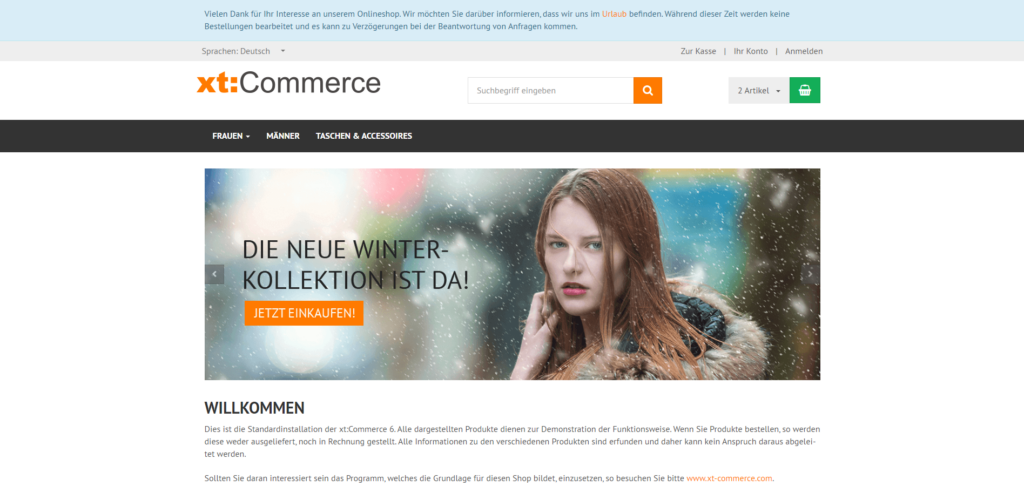This screenshot has height=493, width=1024.
Task: Click the Willkommen heading
Action: (255, 408)
